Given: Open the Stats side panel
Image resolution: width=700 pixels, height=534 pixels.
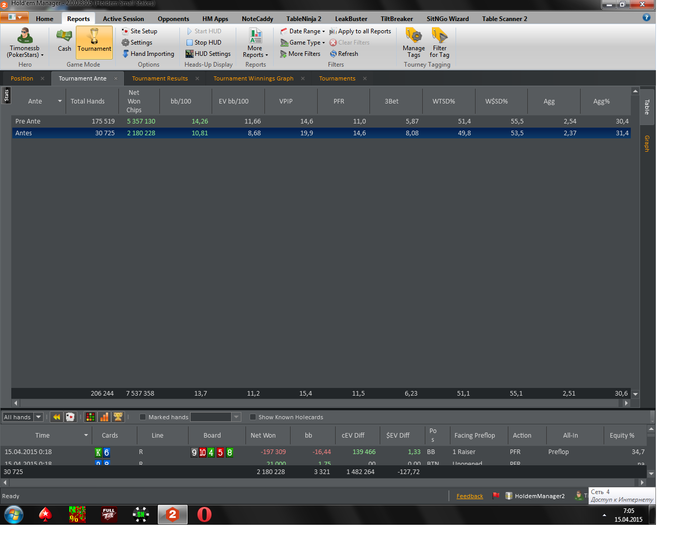Looking at the screenshot, I should 7,95.
